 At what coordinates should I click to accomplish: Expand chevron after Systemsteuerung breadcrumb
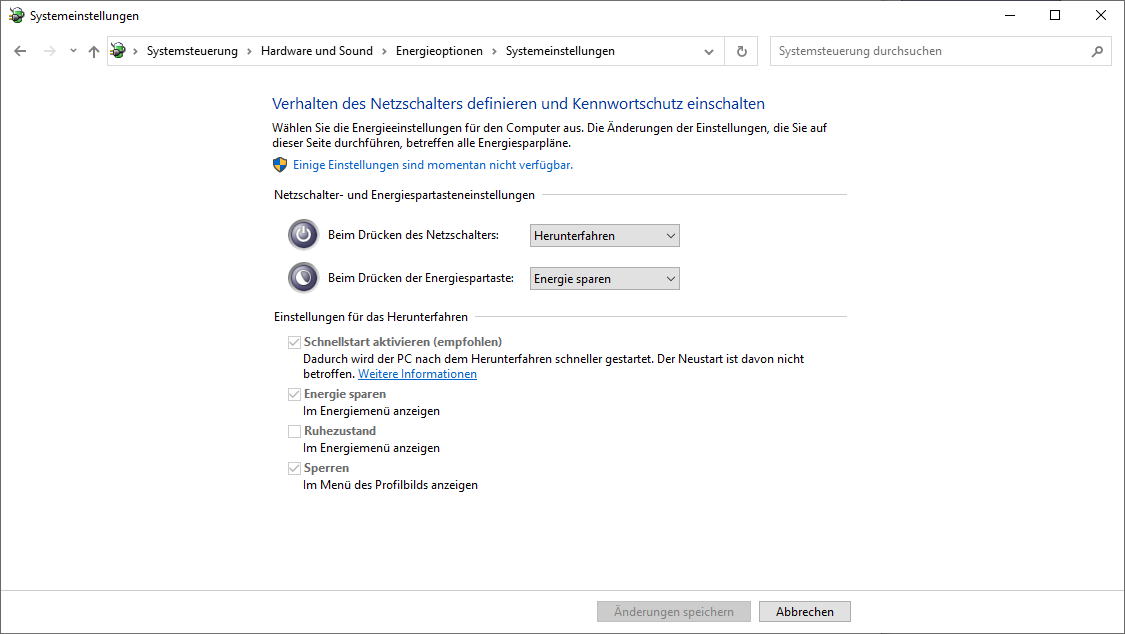(x=249, y=52)
